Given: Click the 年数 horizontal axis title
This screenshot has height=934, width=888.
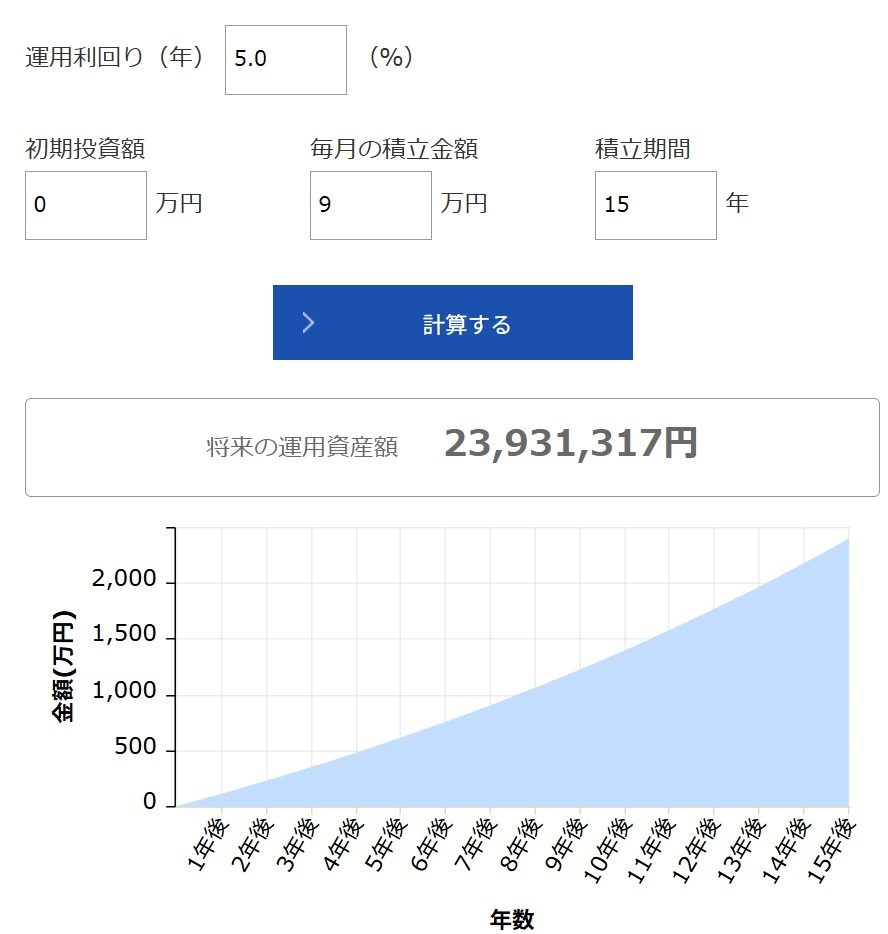Looking at the screenshot, I should coord(511,919).
